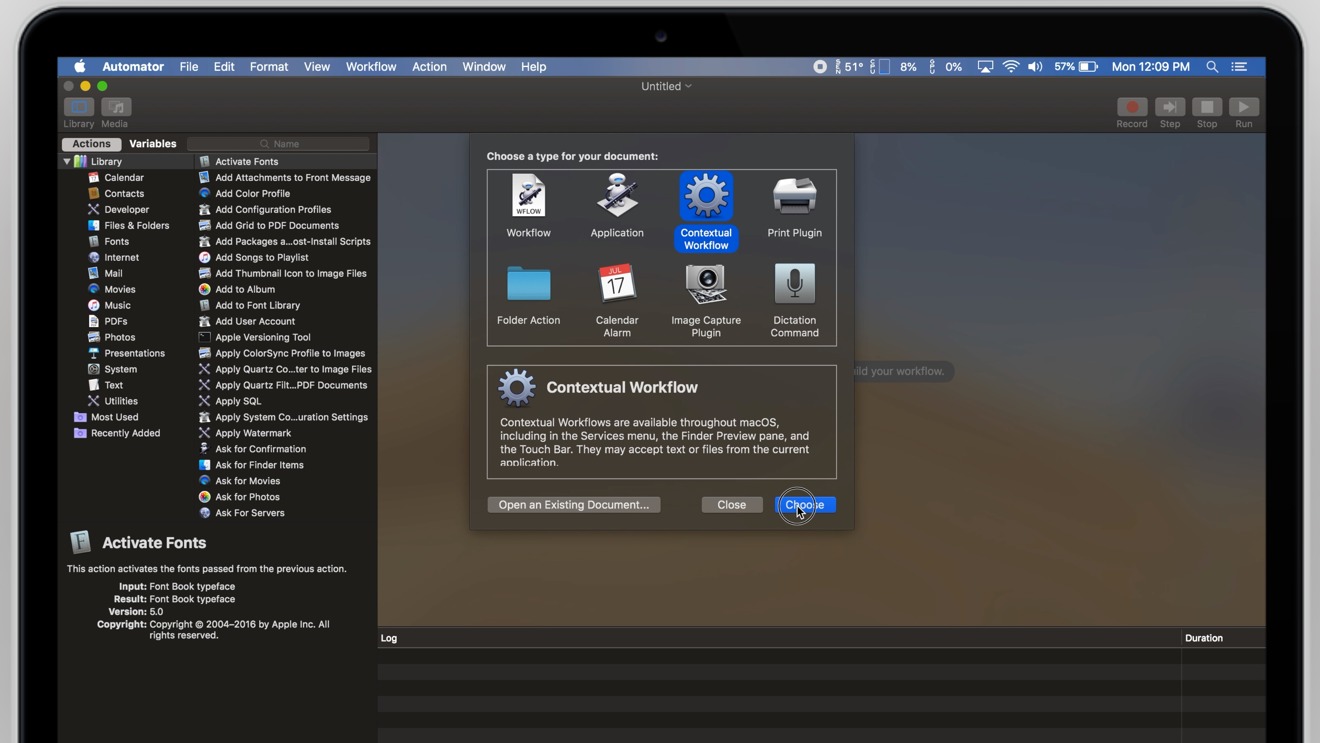Image resolution: width=1320 pixels, height=743 pixels.
Task: Select the Mail library category
Action: (113, 273)
